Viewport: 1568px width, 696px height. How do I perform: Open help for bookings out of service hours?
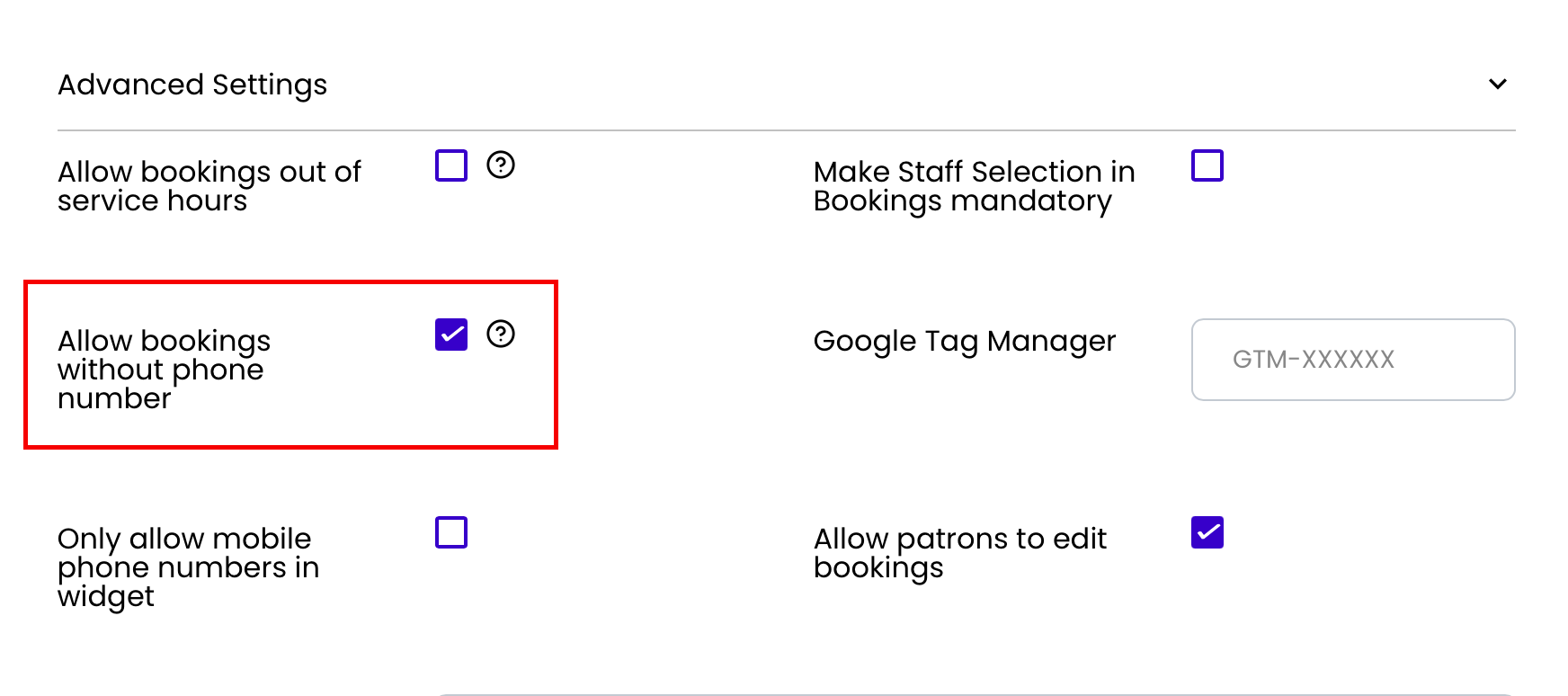[501, 165]
